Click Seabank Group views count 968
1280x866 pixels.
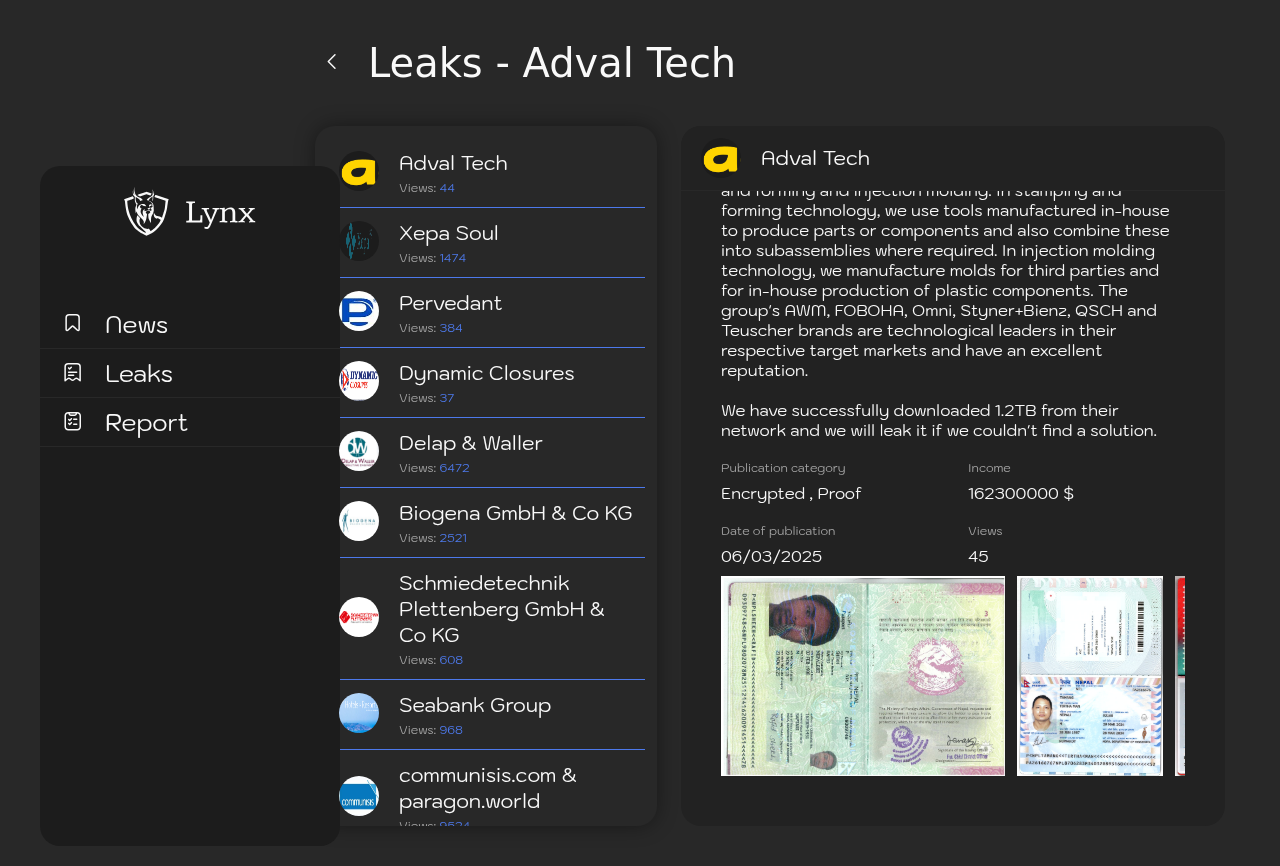pyautogui.click(x=451, y=730)
